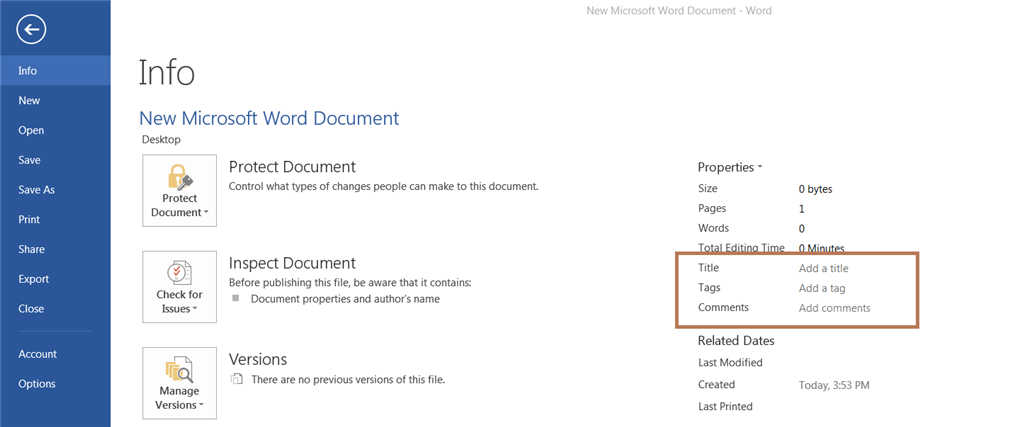The image size is (1024, 427).
Task: Click 'Control what types of changes' description
Action: tap(383, 186)
